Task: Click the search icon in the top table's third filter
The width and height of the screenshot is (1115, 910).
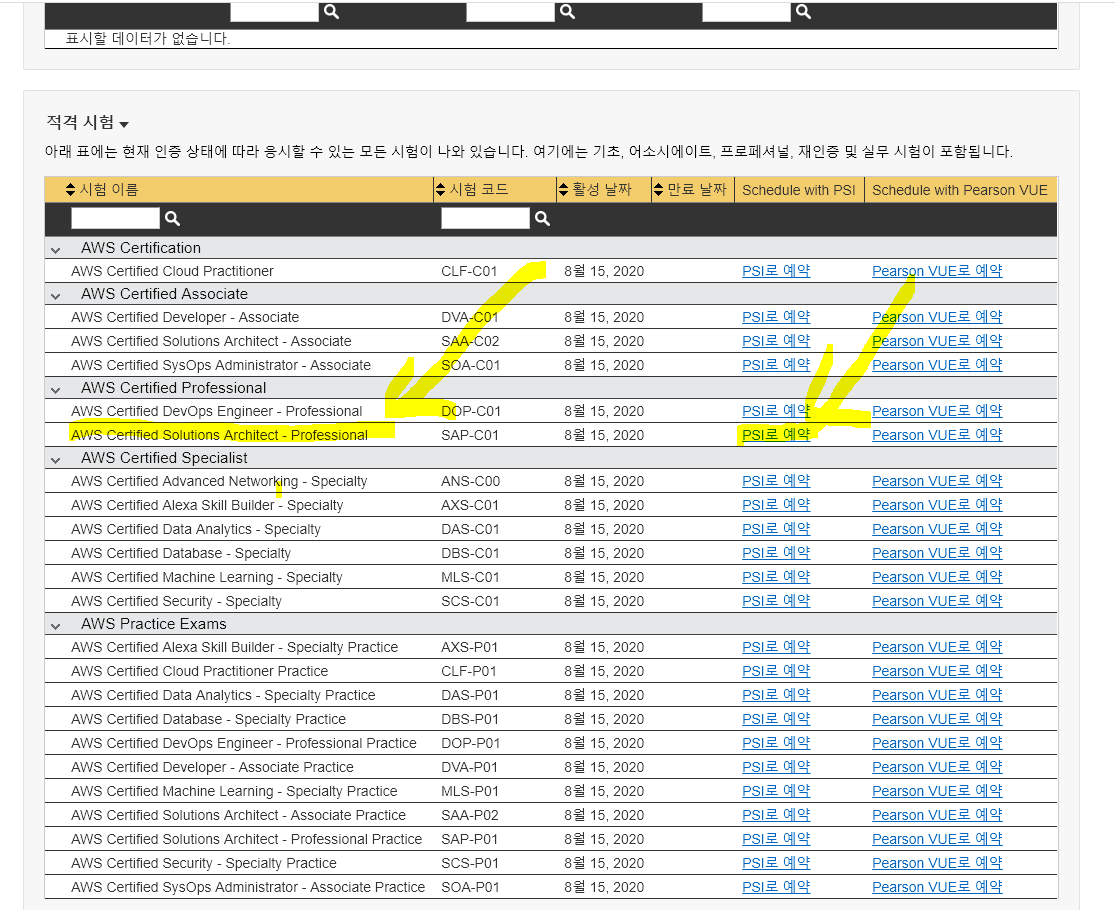Action: (x=804, y=11)
